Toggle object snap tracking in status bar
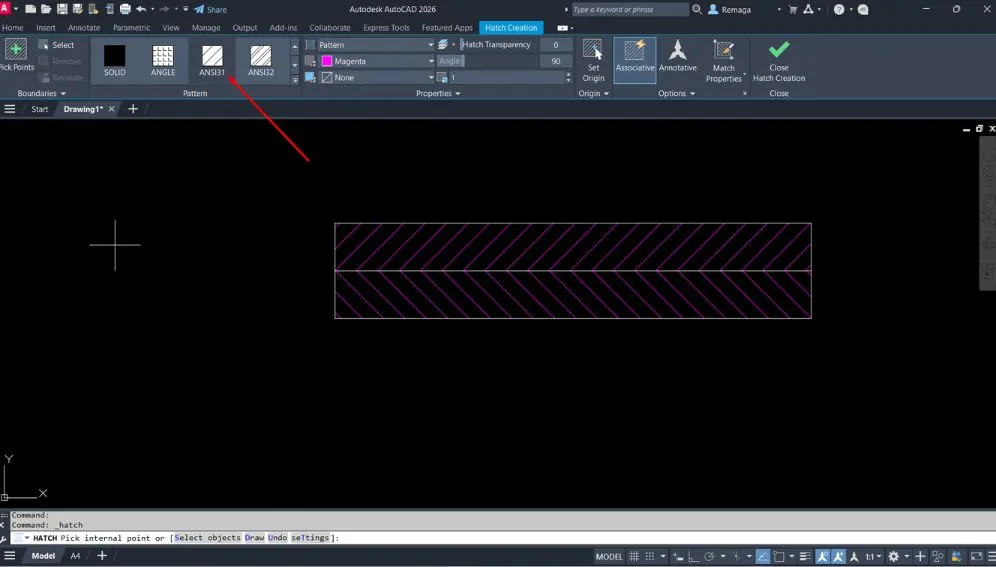The height and width of the screenshot is (567, 996). (x=763, y=557)
